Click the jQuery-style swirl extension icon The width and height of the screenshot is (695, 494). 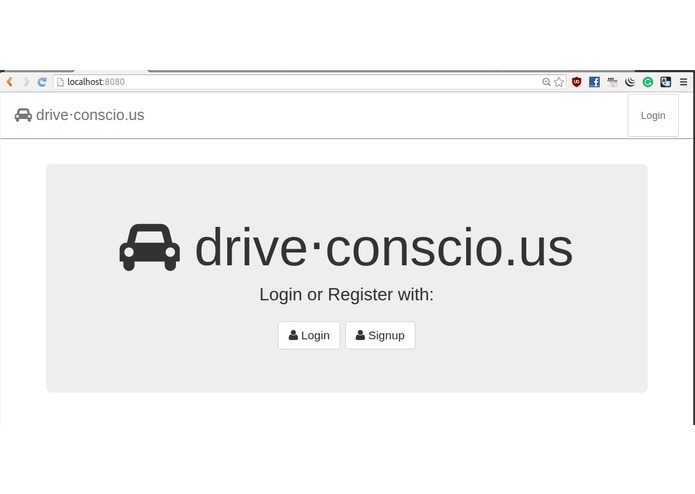coord(630,82)
